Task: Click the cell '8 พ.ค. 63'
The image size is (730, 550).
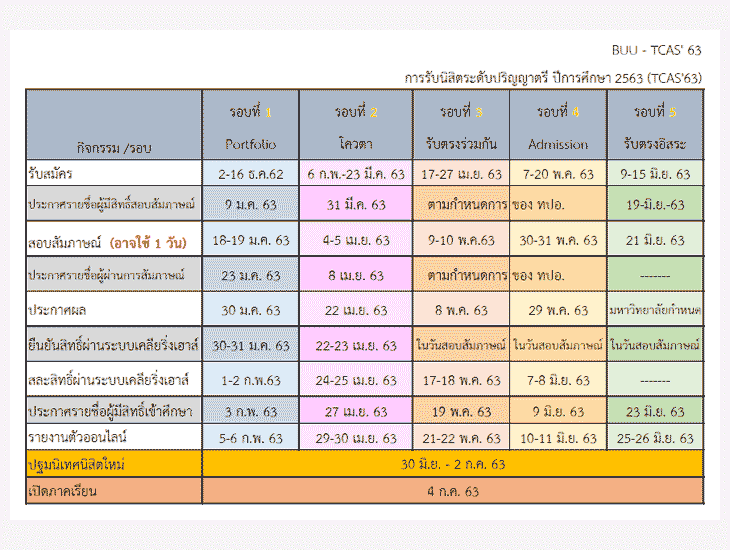Action: click(x=461, y=309)
